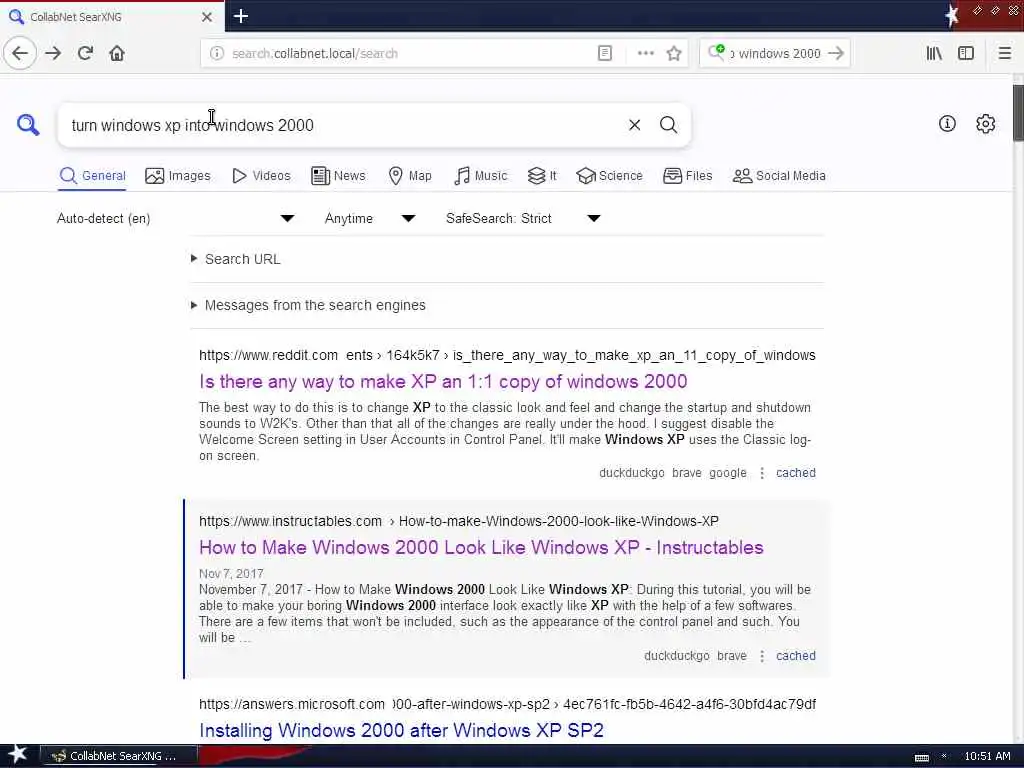Go back with the browser back arrow
Screen dimensions: 1024x768
point(20,53)
